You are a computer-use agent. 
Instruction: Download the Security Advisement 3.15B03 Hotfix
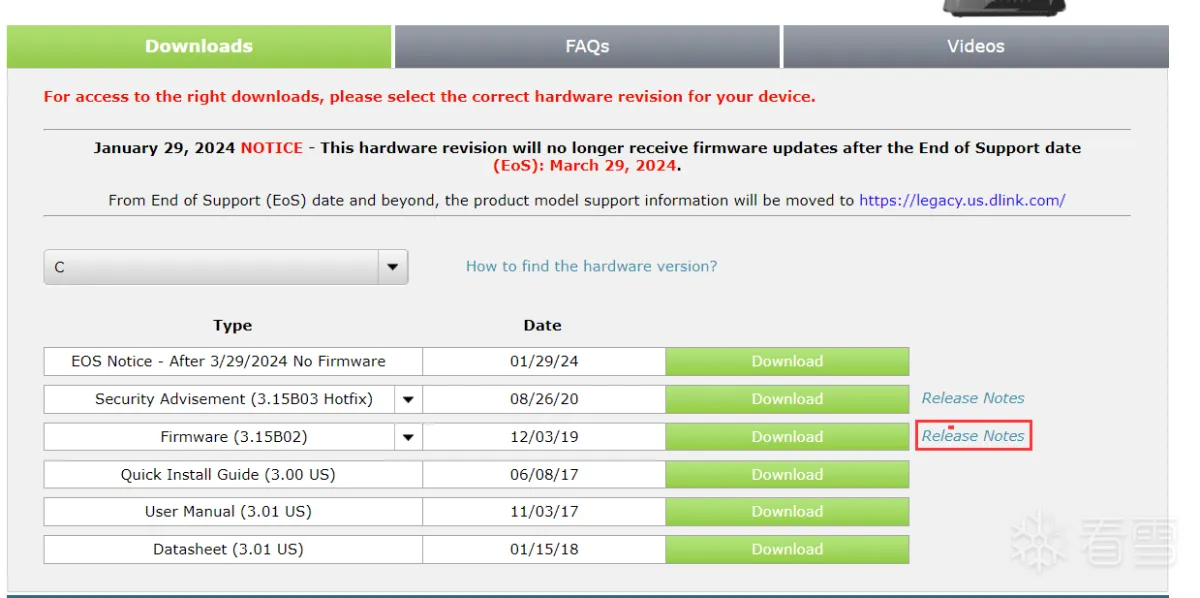tap(787, 399)
